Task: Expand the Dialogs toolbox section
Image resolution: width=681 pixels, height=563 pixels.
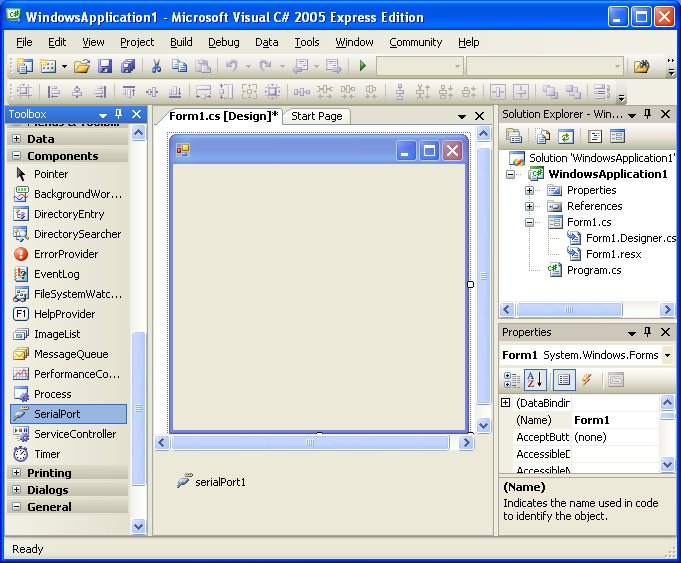Action: coord(17,490)
